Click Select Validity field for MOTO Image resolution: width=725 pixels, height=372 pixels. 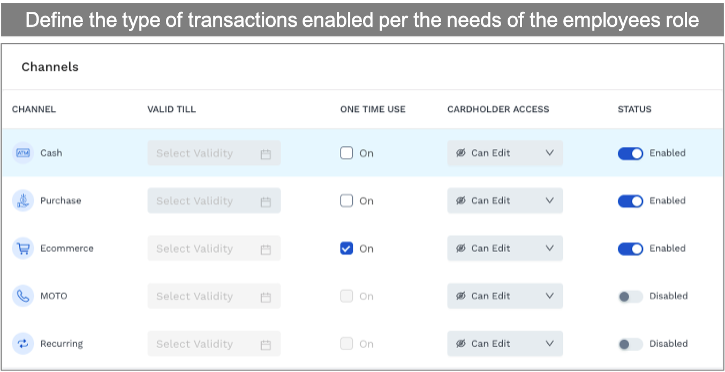(214, 296)
